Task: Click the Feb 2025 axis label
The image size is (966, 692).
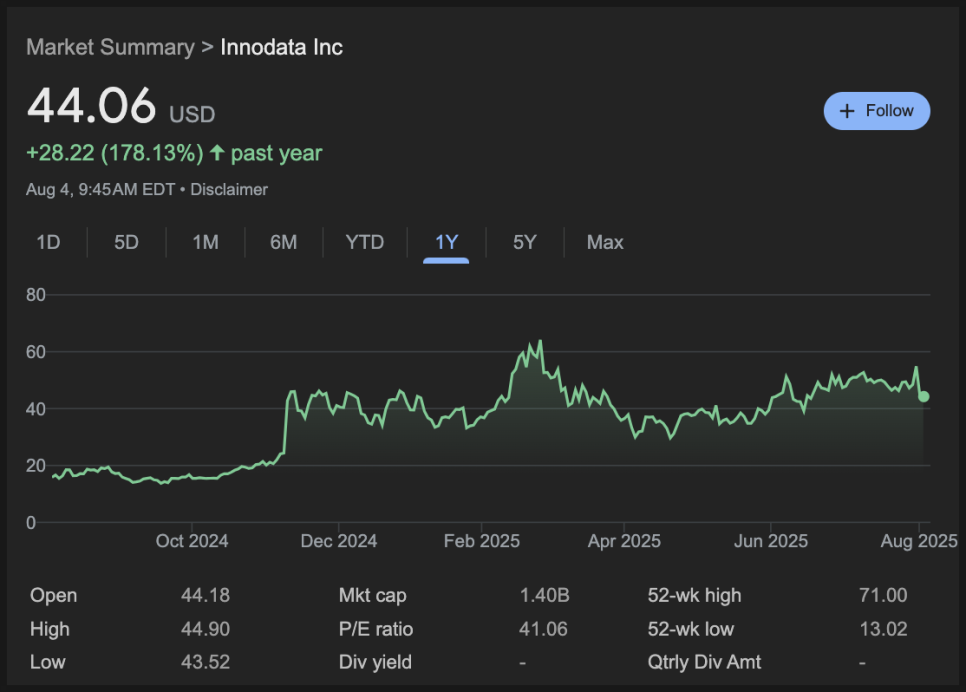Action: click(482, 541)
